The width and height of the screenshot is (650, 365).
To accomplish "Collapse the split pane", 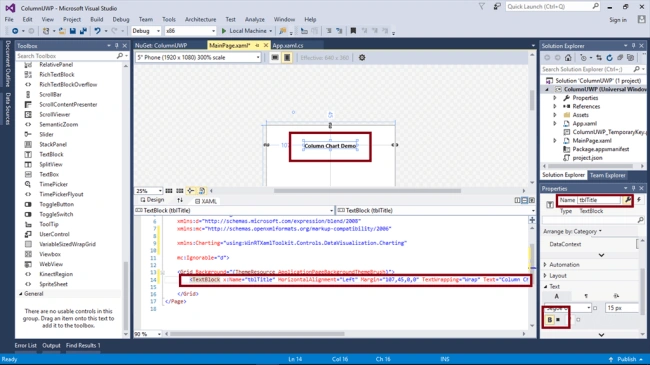I will coord(532,200).
